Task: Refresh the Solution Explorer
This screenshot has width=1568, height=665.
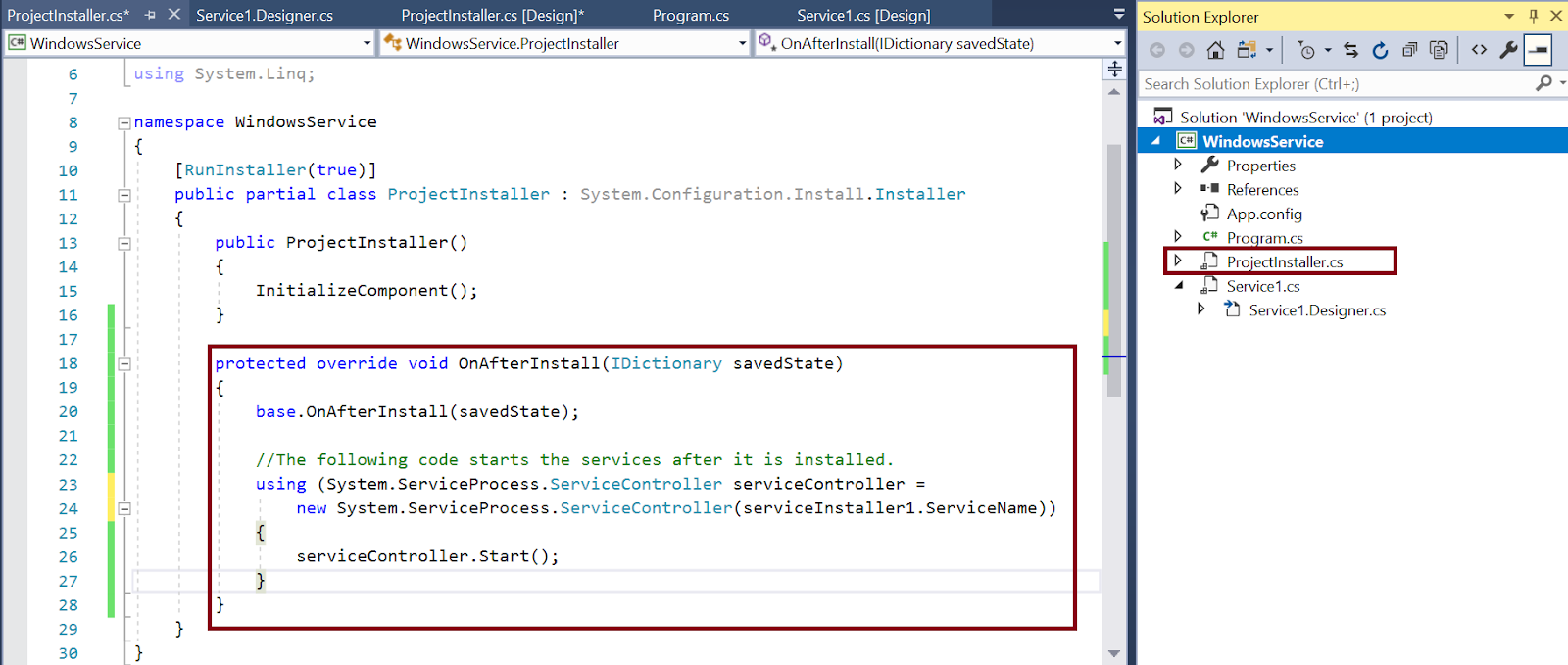Action: (x=1380, y=50)
